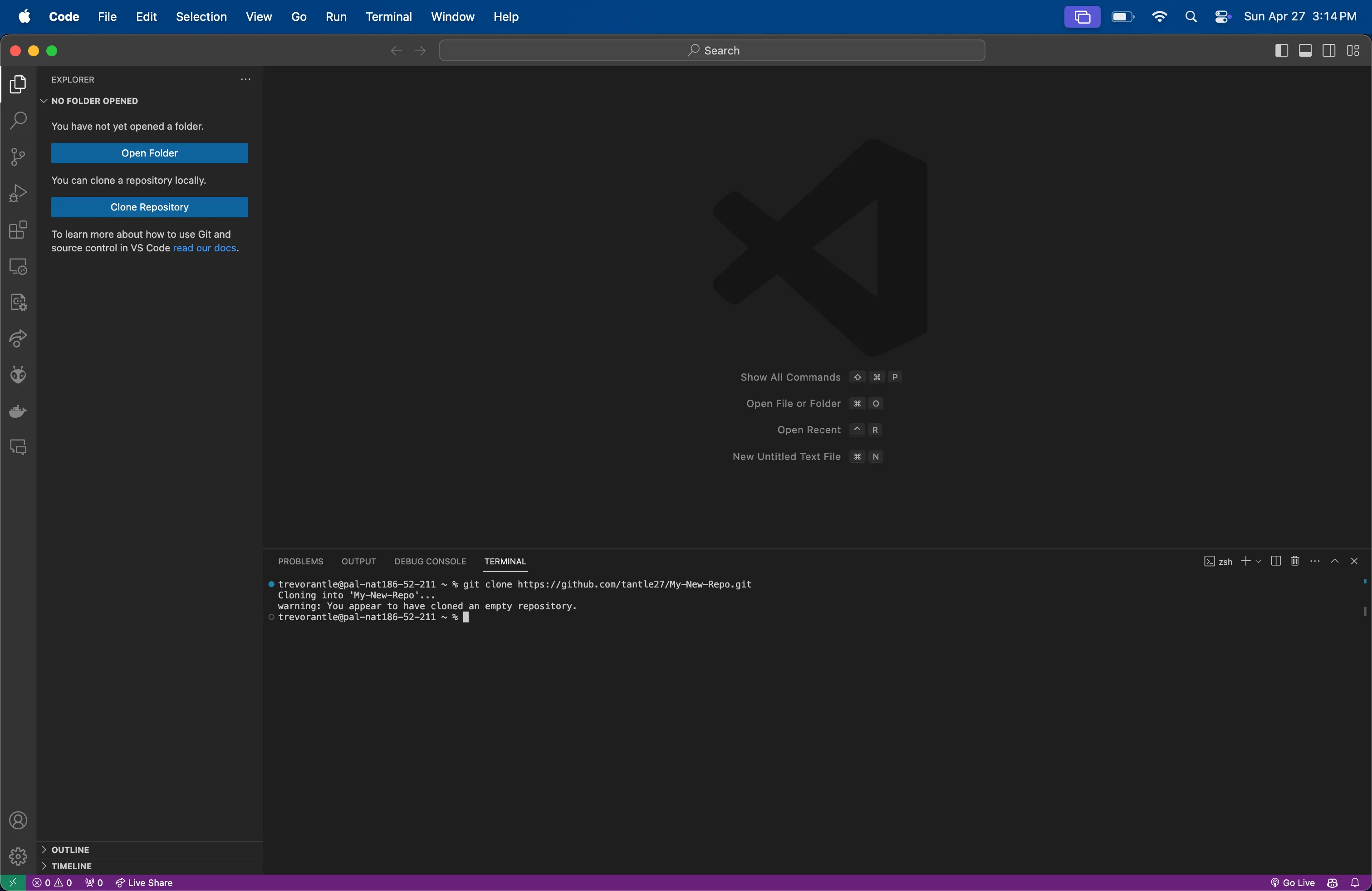
Task: Check Wi-Fi status in menu bar
Action: (x=1159, y=17)
